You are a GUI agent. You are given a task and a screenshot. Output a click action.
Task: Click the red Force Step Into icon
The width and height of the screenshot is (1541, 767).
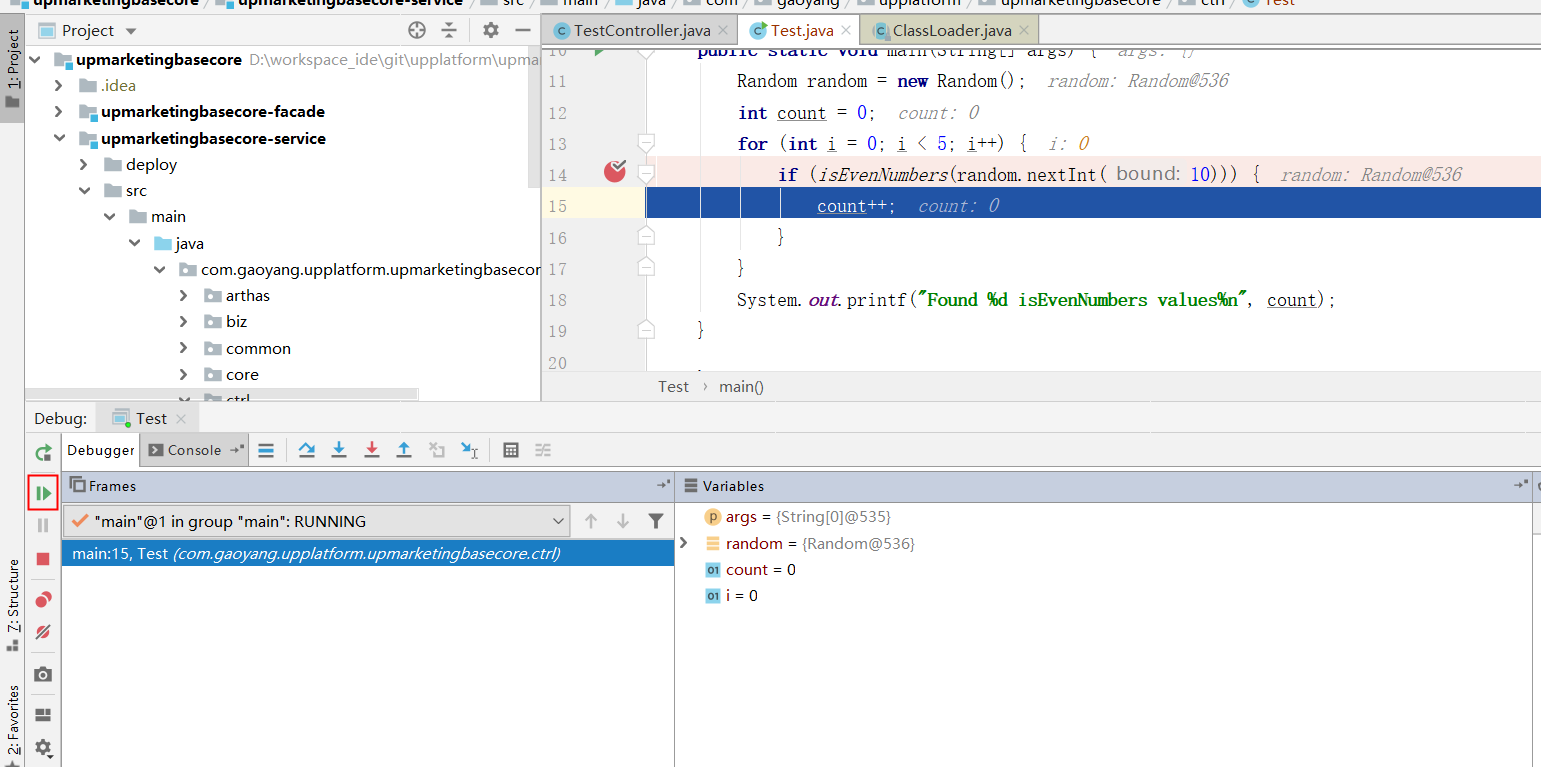coord(372,450)
